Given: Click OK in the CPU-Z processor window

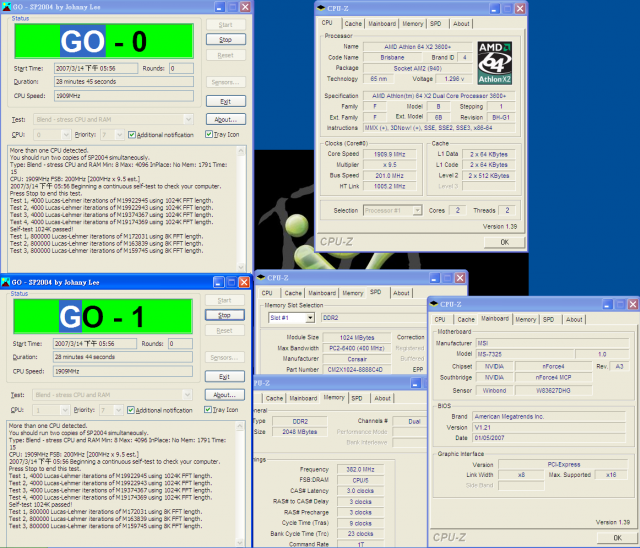Looking at the screenshot, I should 504,242.
